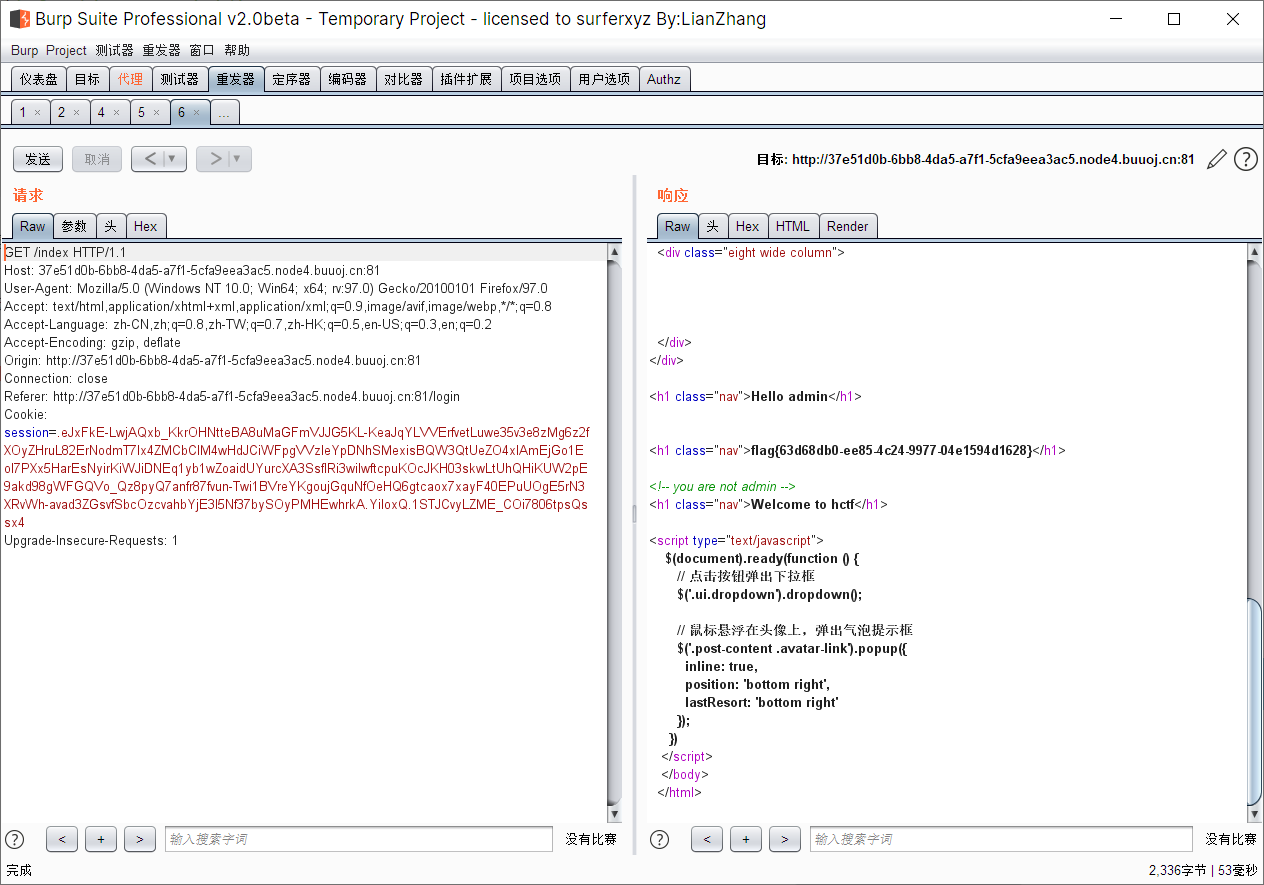The height and width of the screenshot is (885, 1264).
Task: Close repeater tab 4
Action: 117,113
